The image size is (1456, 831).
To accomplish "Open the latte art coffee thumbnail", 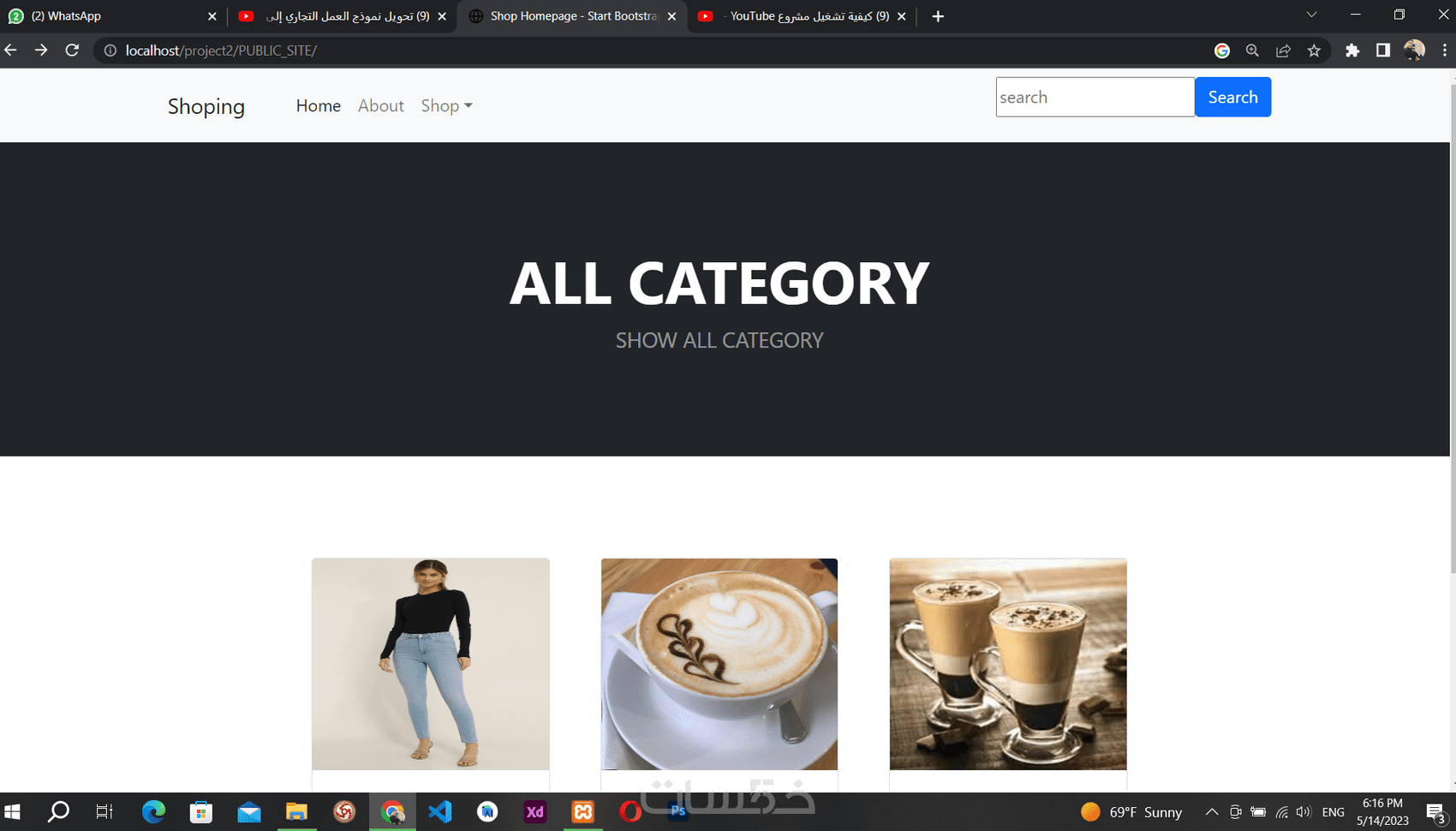I will pyautogui.click(x=719, y=664).
